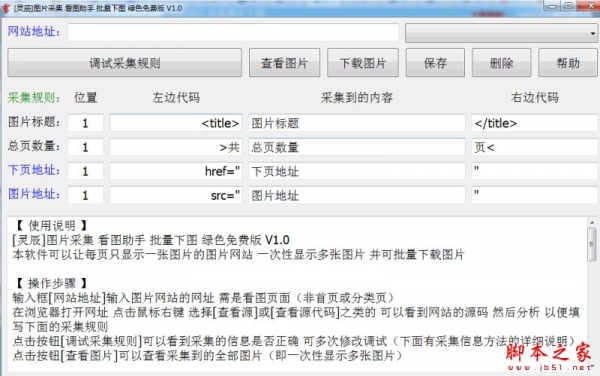
Task: Click the 图片地址 blue label
Action: [34, 194]
